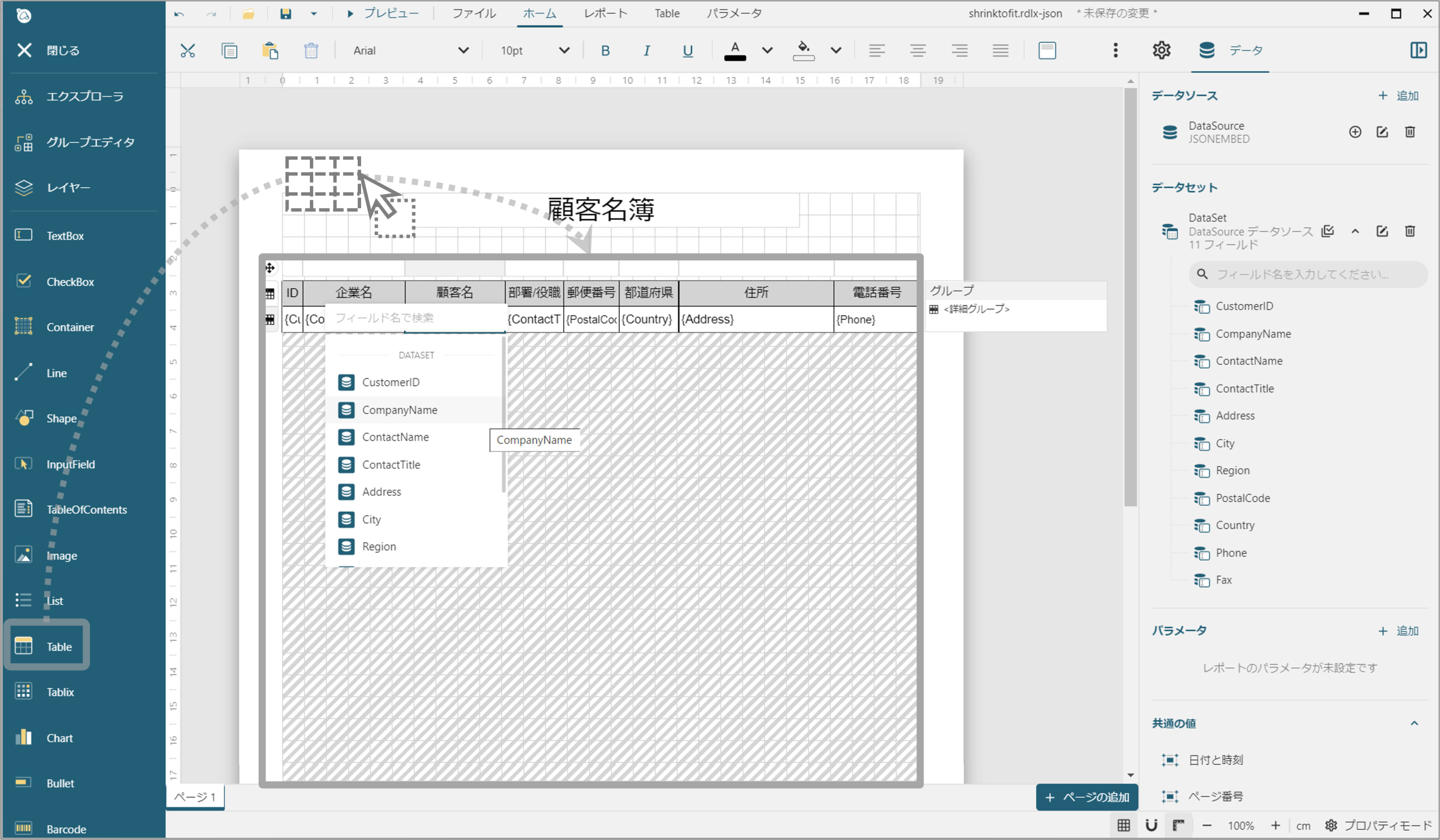Image resolution: width=1440 pixels, height=840 pixels.
Task: Open the text color dropdown arrow
Action: pyautogui.click(x=767, y=51)
